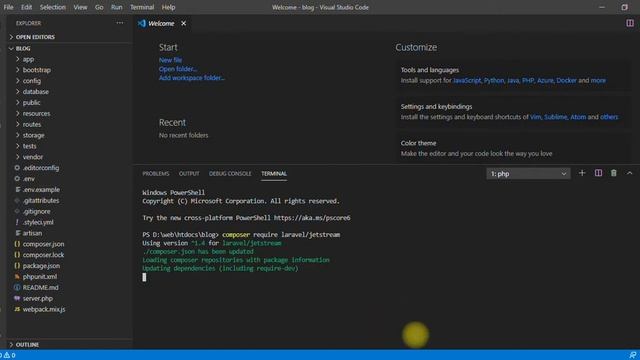640x360 pixels.
Task: Select the TERMINAL panel tab
Action: coord(274,174)
